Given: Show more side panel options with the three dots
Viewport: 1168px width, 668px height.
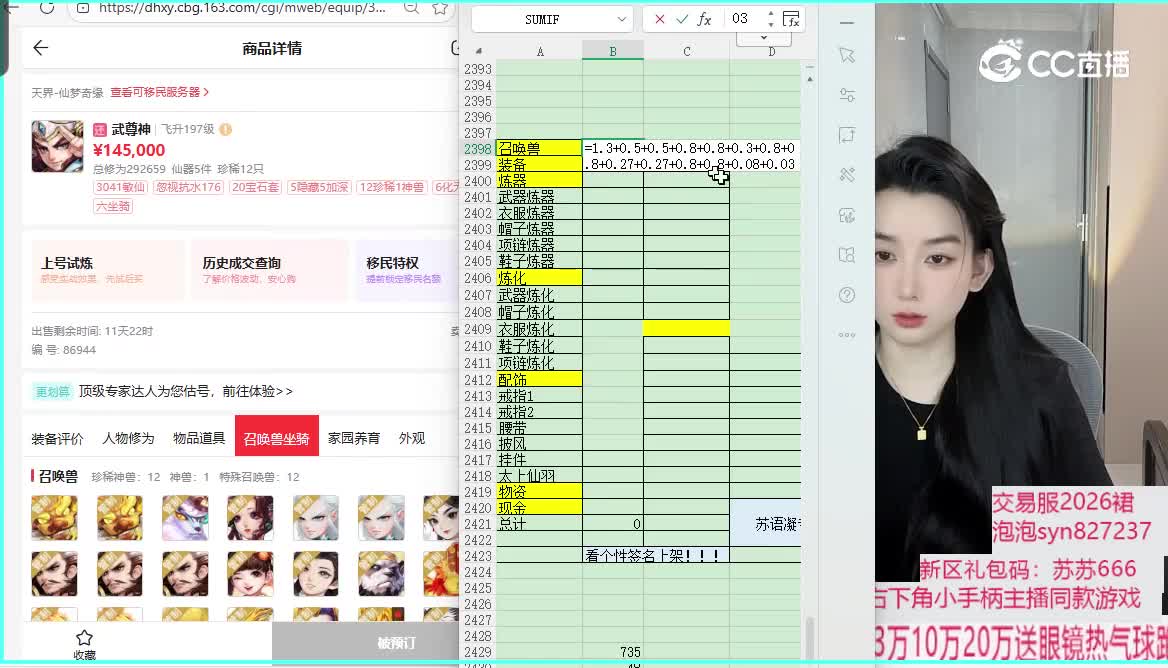Looking at the screenshot, I should pyautogui.click(x=847, y=334).
